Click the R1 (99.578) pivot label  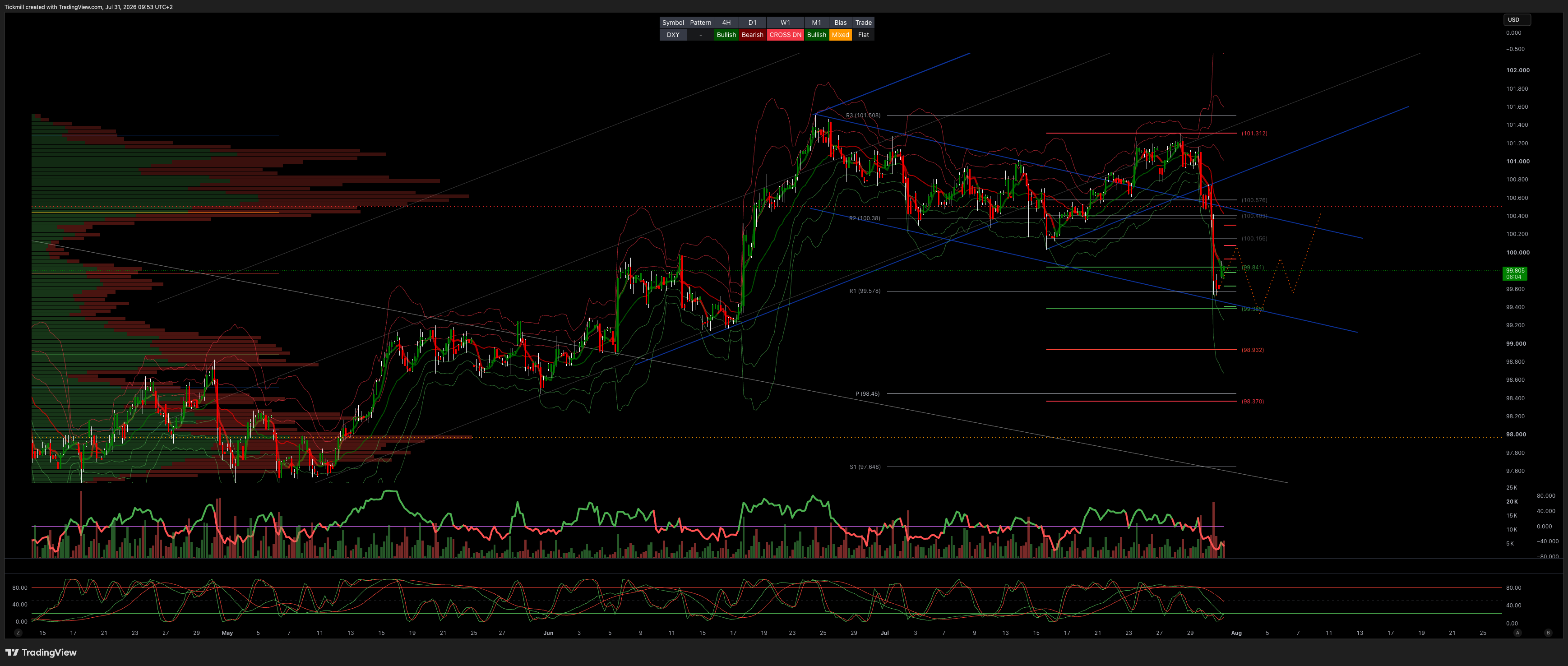point(865,291)
